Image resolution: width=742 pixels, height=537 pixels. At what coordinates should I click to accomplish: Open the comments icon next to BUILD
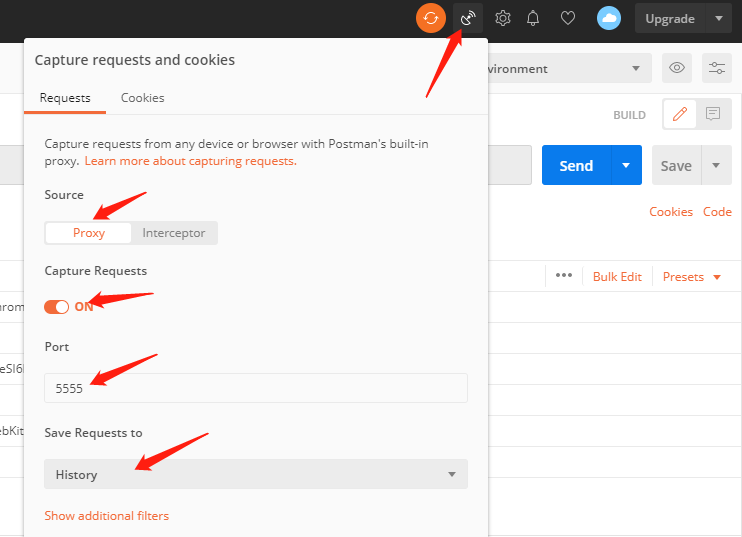(x=713, y=114)
